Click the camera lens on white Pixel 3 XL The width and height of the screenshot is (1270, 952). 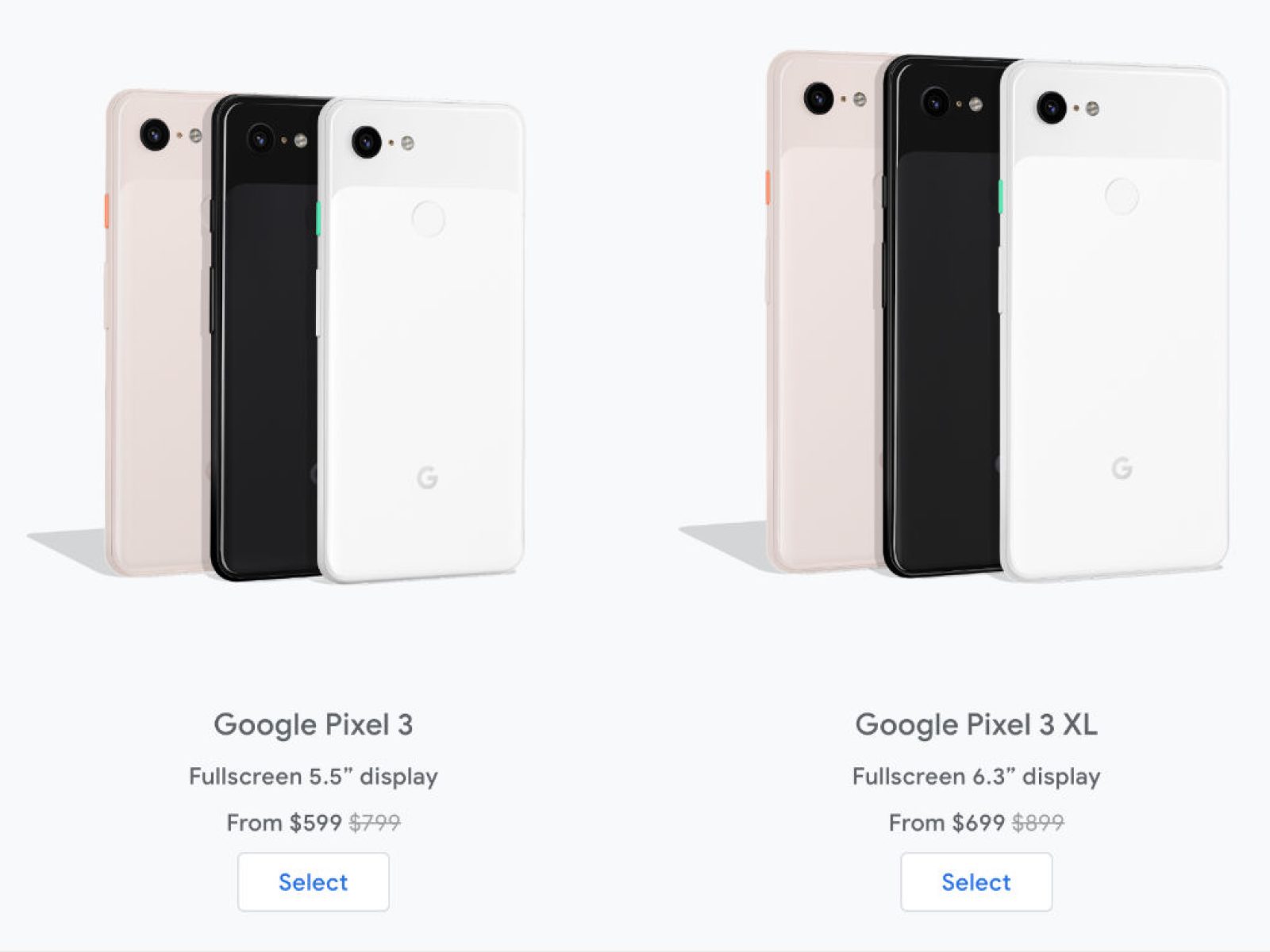(x=1051, y=107)
